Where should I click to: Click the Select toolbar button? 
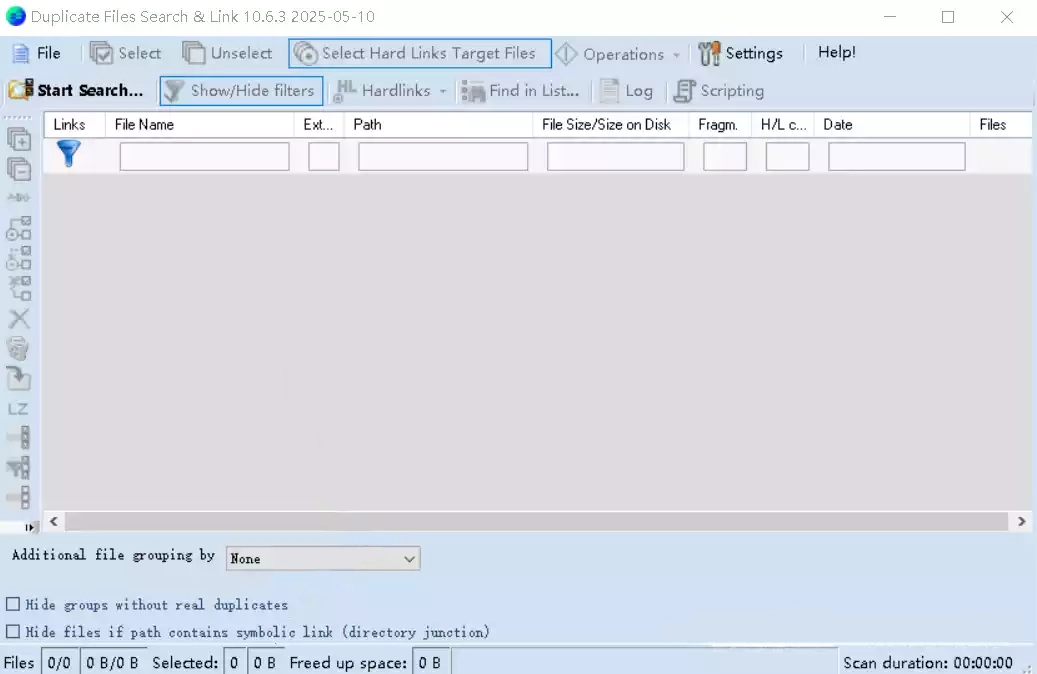tap(126, 53)
